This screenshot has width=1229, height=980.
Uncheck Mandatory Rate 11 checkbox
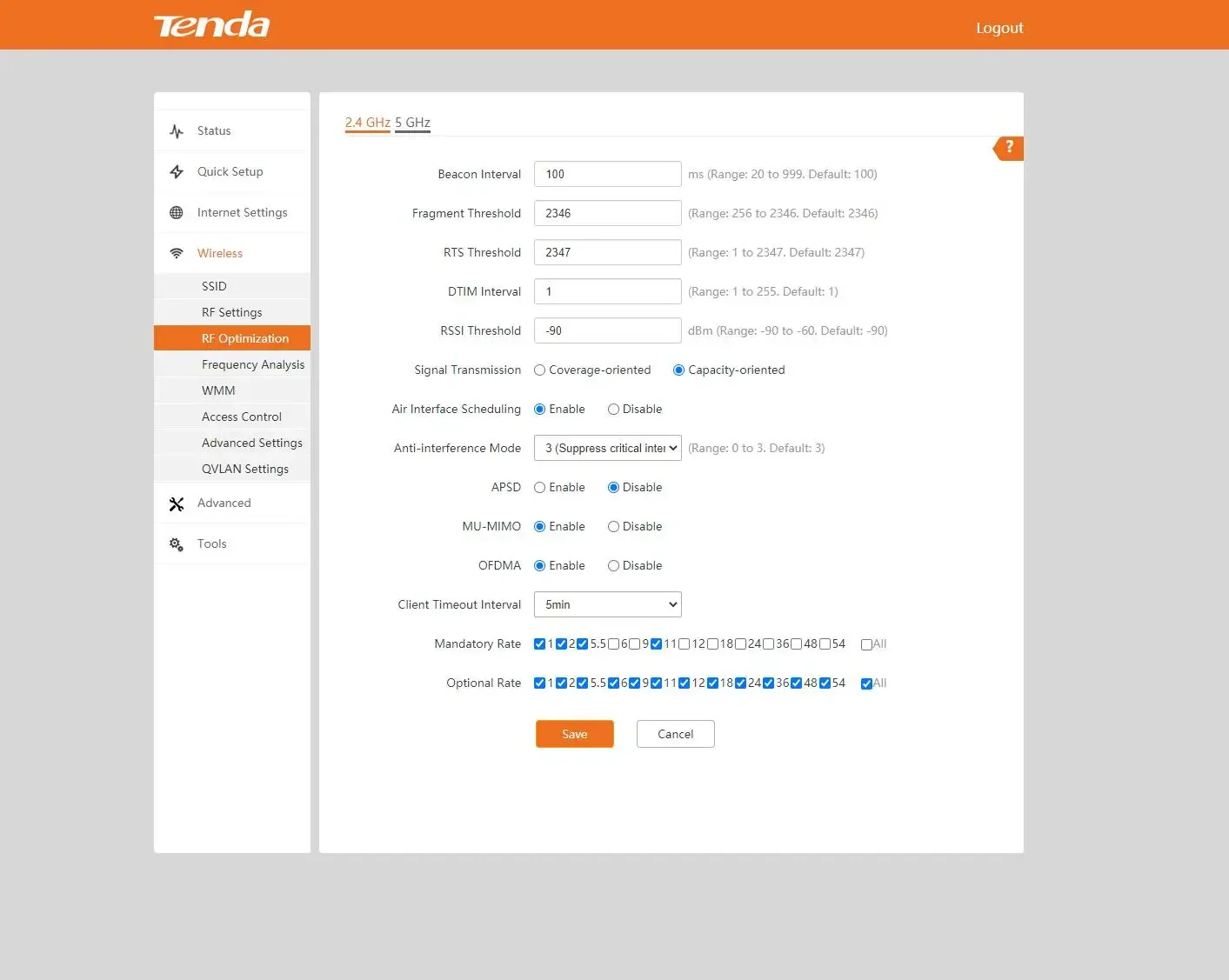(x=657, y=644)
